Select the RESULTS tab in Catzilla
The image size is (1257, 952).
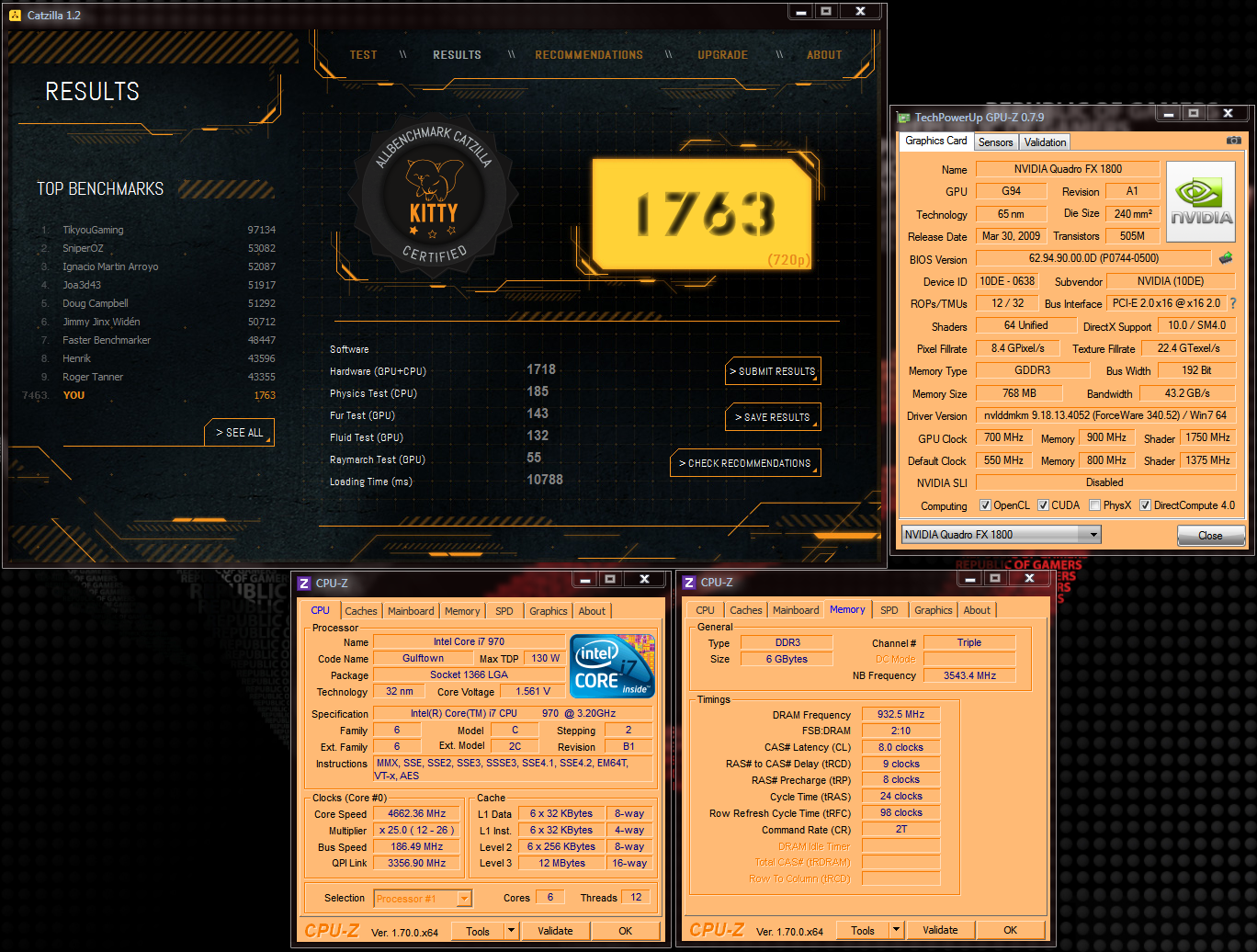pos(458,55)
